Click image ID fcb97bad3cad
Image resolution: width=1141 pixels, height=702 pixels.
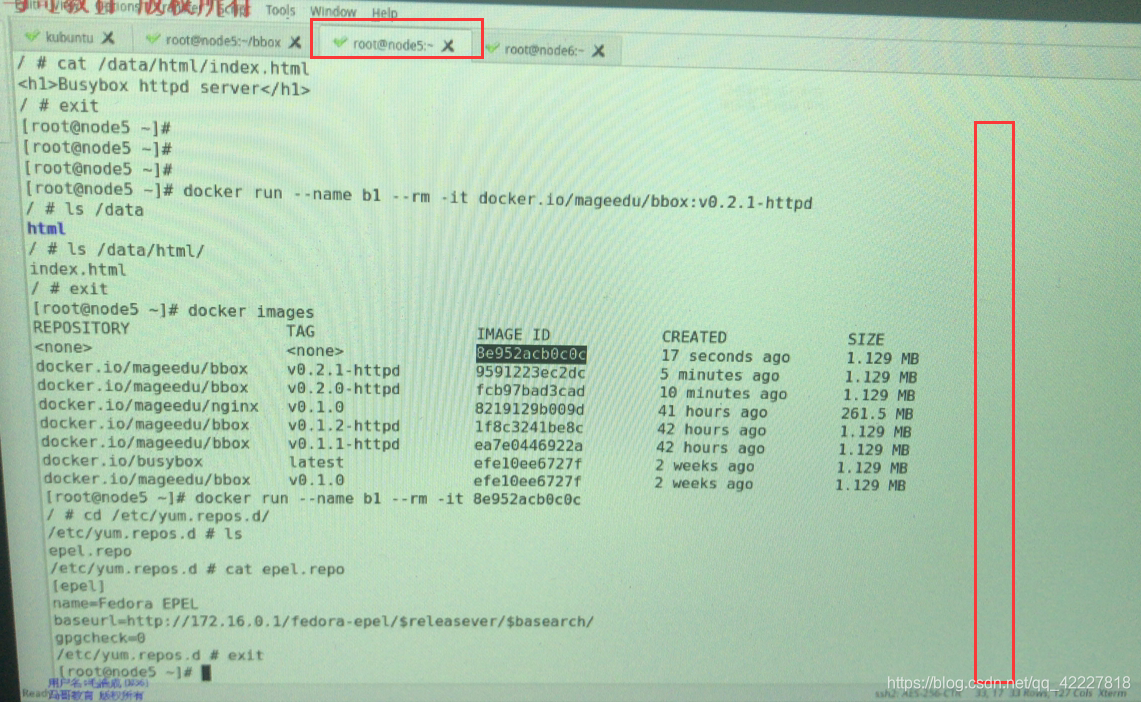(x=530, y=391)
